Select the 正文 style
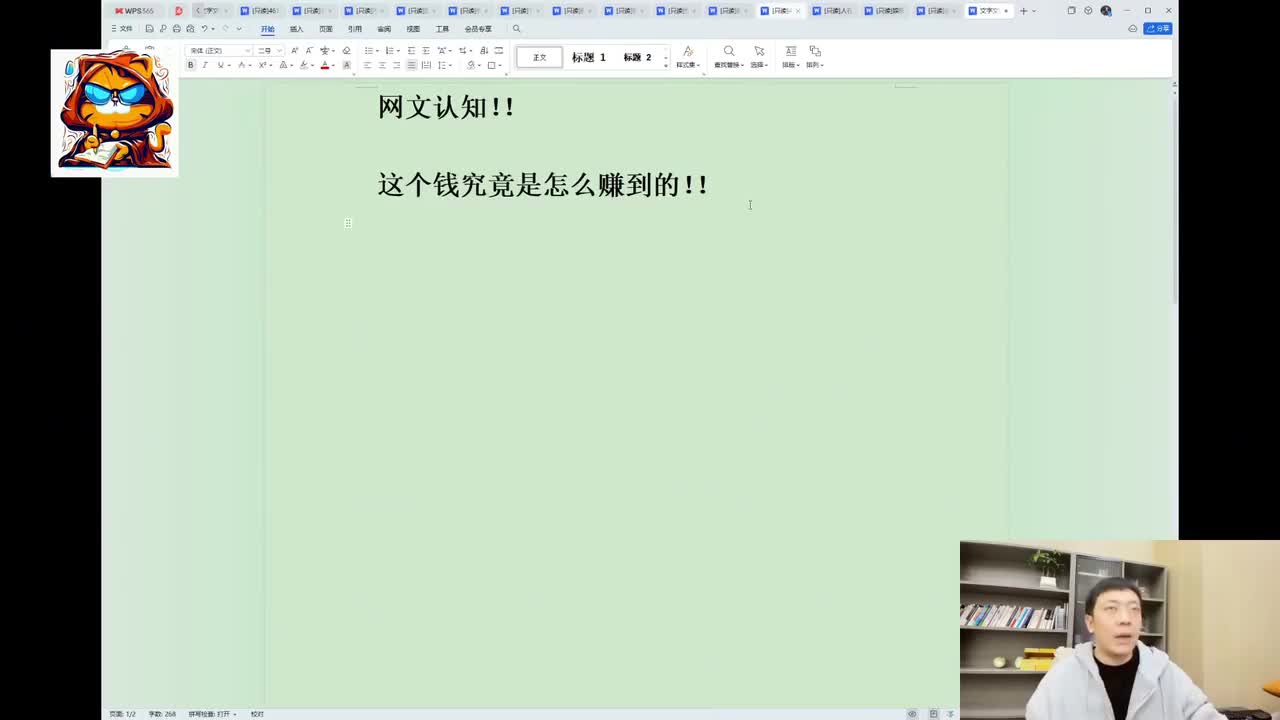1280x720 pixels. pos(539,57)
